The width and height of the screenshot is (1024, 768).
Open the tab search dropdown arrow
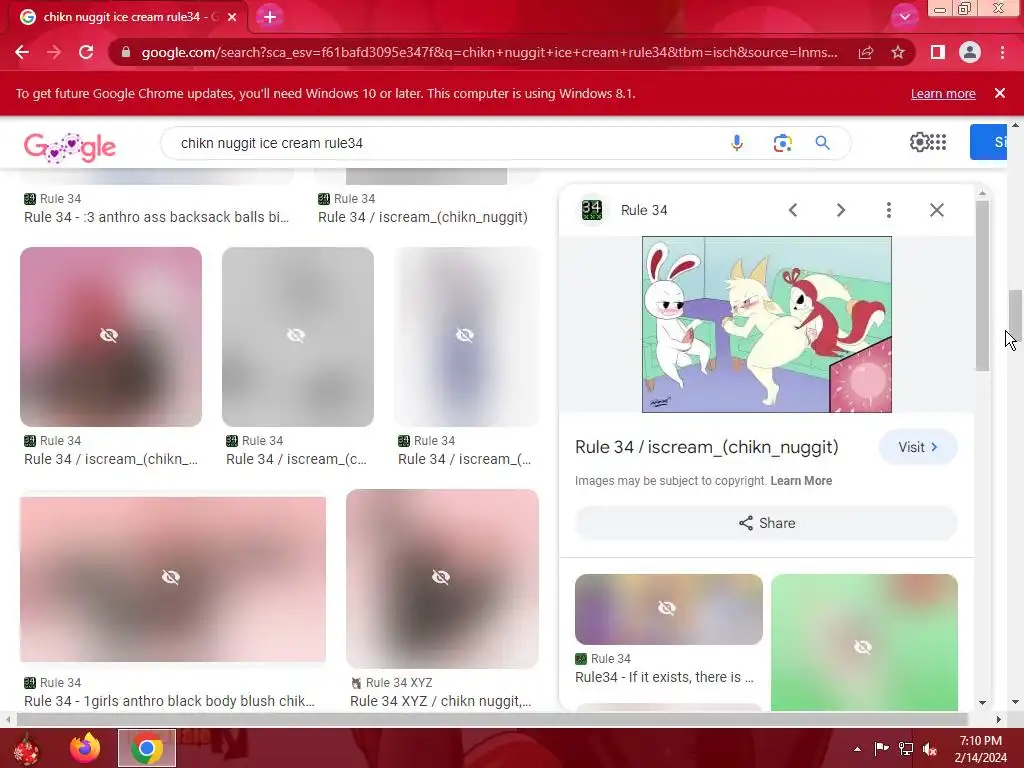pos(904,17)
